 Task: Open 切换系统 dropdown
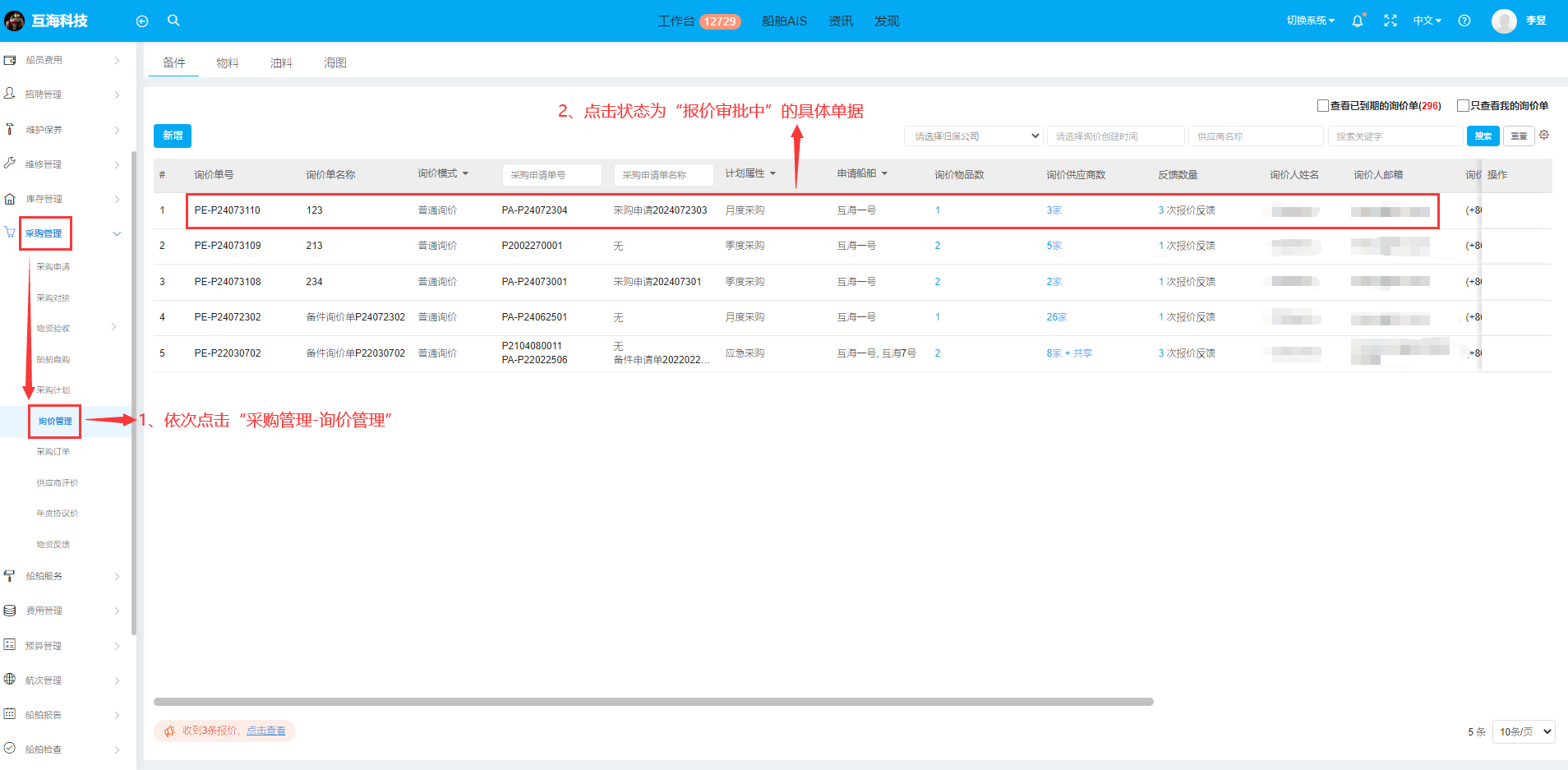(x=1311, y=21)
